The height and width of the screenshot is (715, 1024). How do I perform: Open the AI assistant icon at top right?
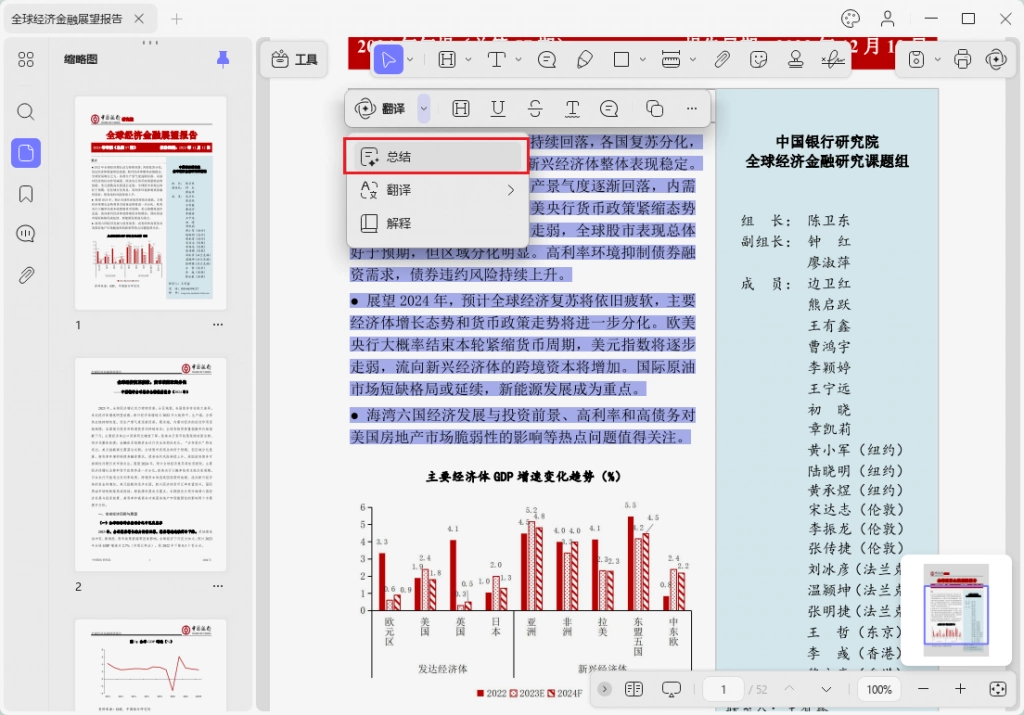997,60
